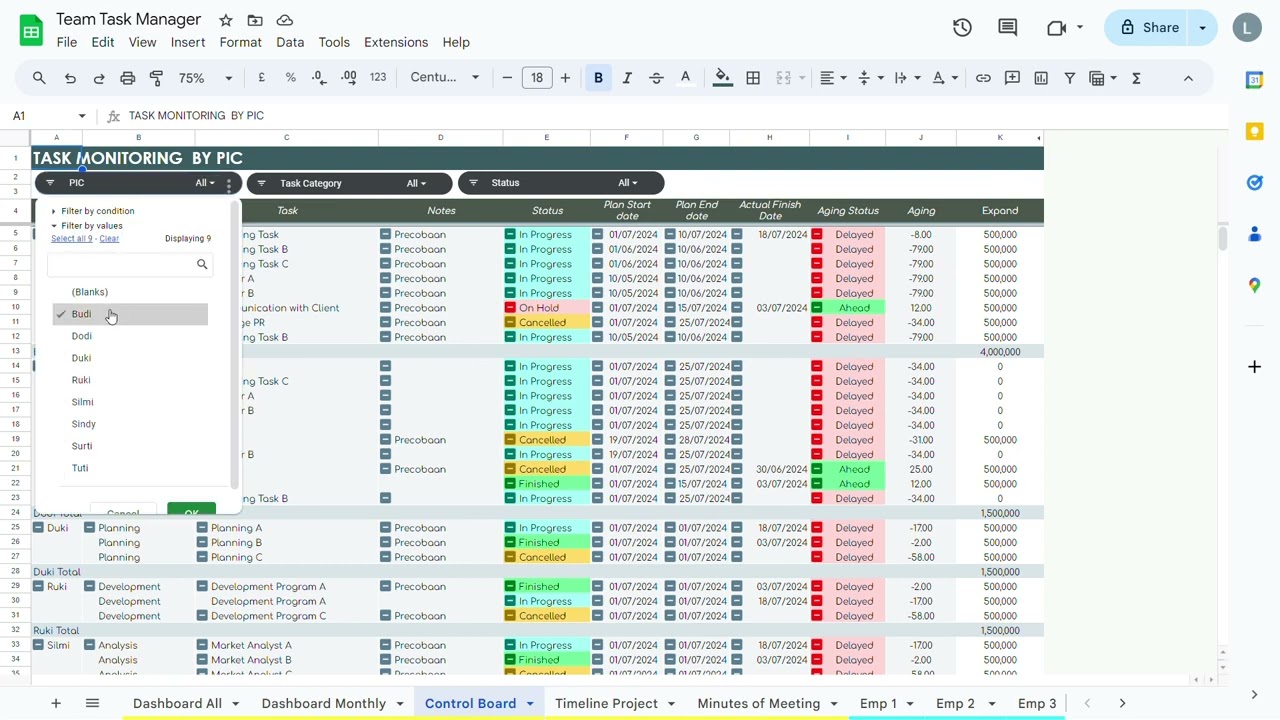Click the filter values search field
1280x720 pixels.
point(130,264)
